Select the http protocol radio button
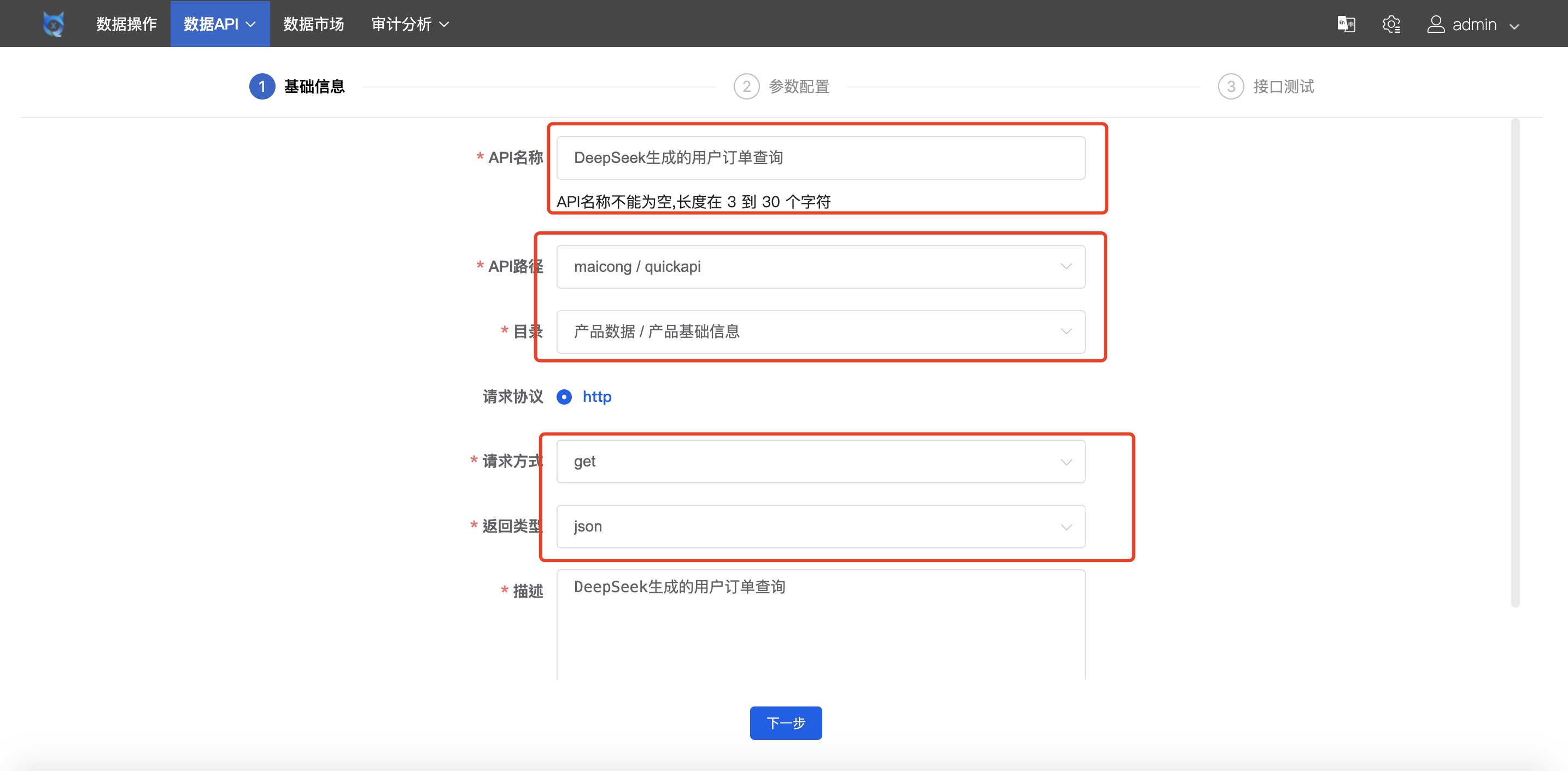Image resolution: width=1568 pixels, height=771 pixels. (x=564, y=397)
